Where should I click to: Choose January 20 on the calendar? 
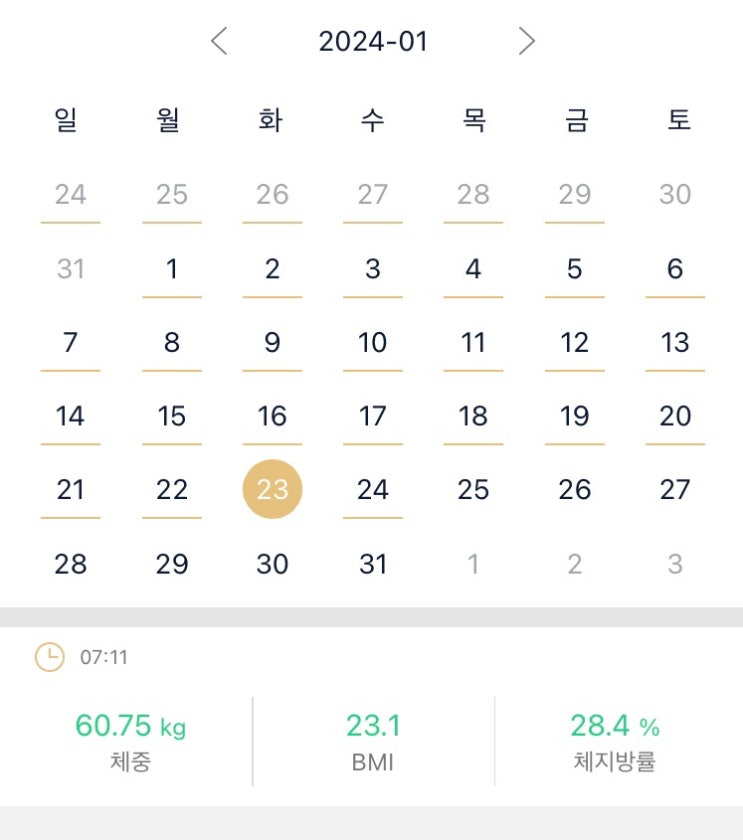(x=675, y=416)
